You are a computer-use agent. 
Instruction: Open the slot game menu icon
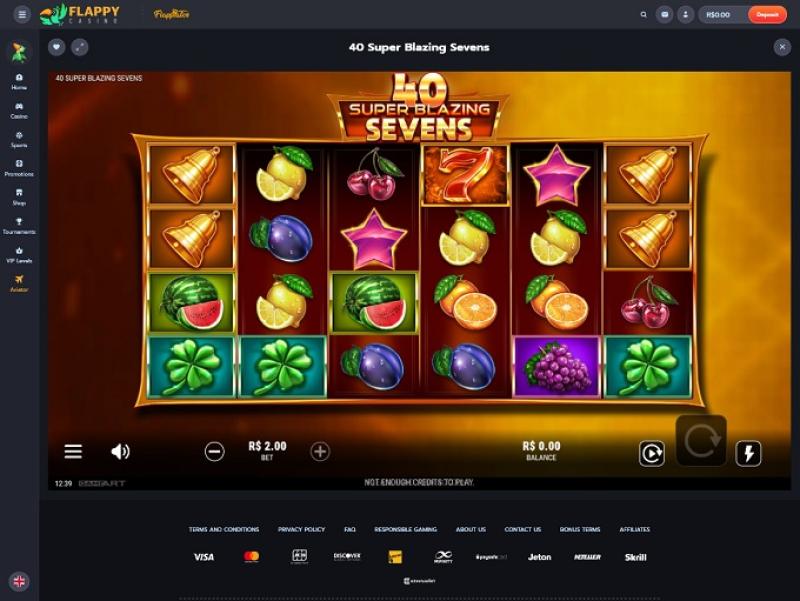point(73,452)
